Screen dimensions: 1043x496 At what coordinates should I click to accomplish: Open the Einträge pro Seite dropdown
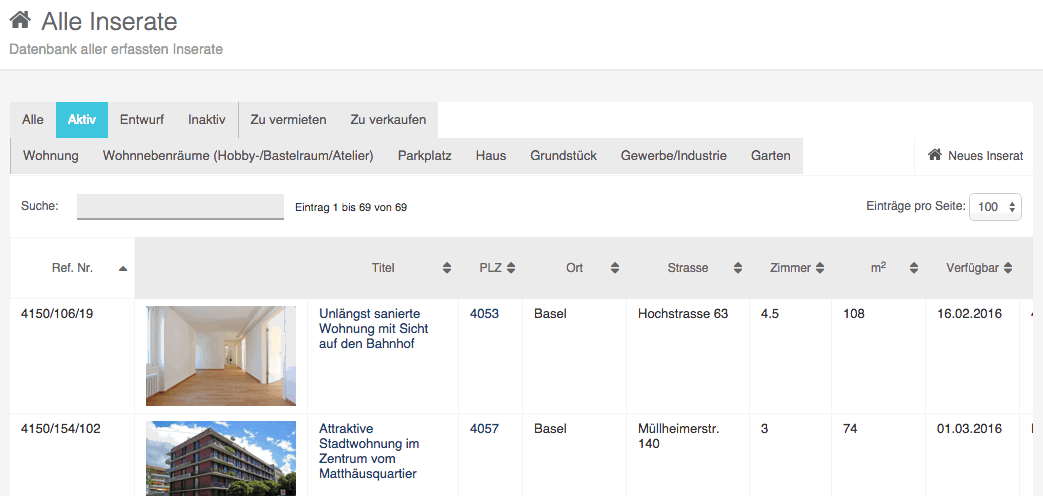click(995, 207)
